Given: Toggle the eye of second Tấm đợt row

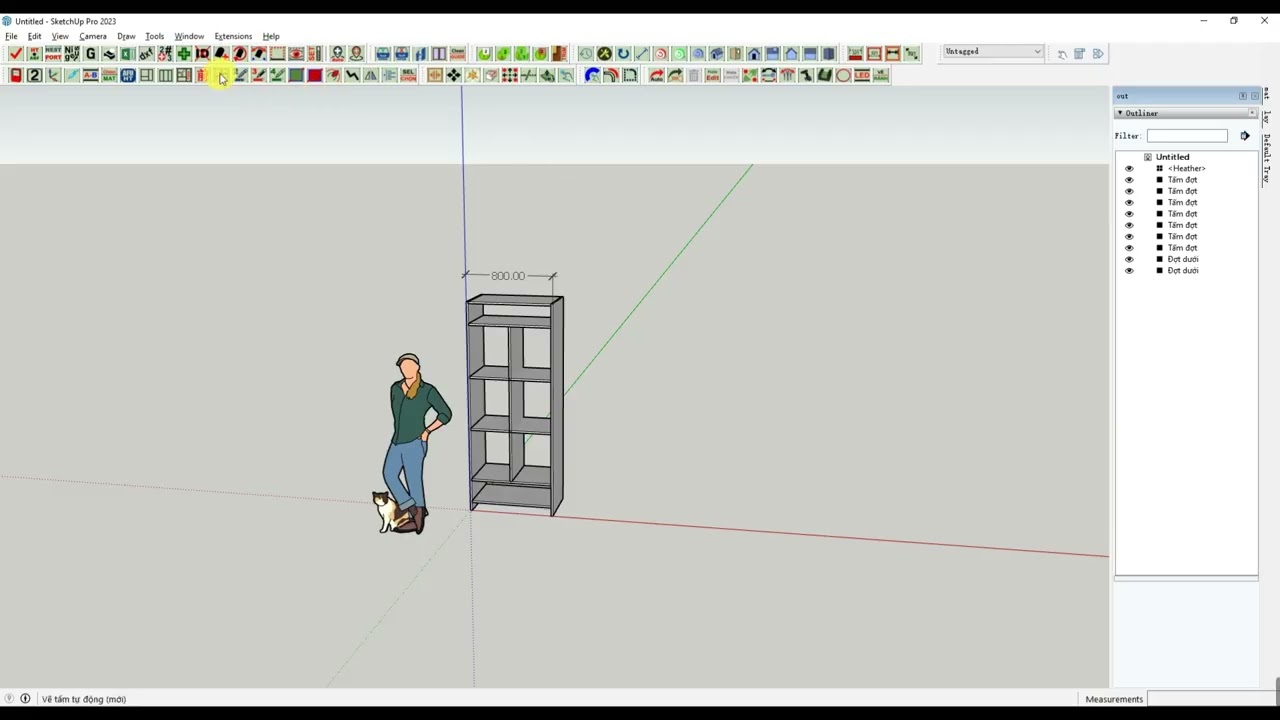Looking at the screenshot, I should 1129,191.
